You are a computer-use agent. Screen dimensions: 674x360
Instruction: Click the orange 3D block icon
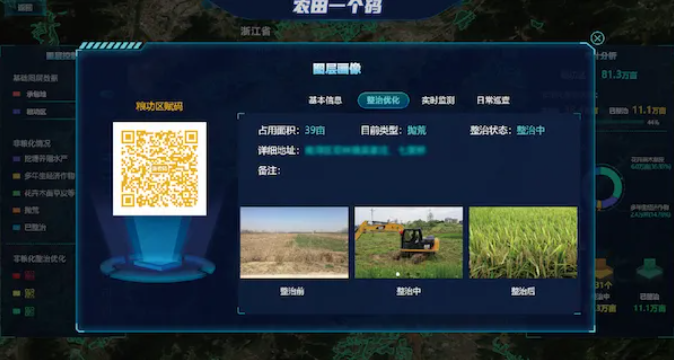click(x=603, y=269)
